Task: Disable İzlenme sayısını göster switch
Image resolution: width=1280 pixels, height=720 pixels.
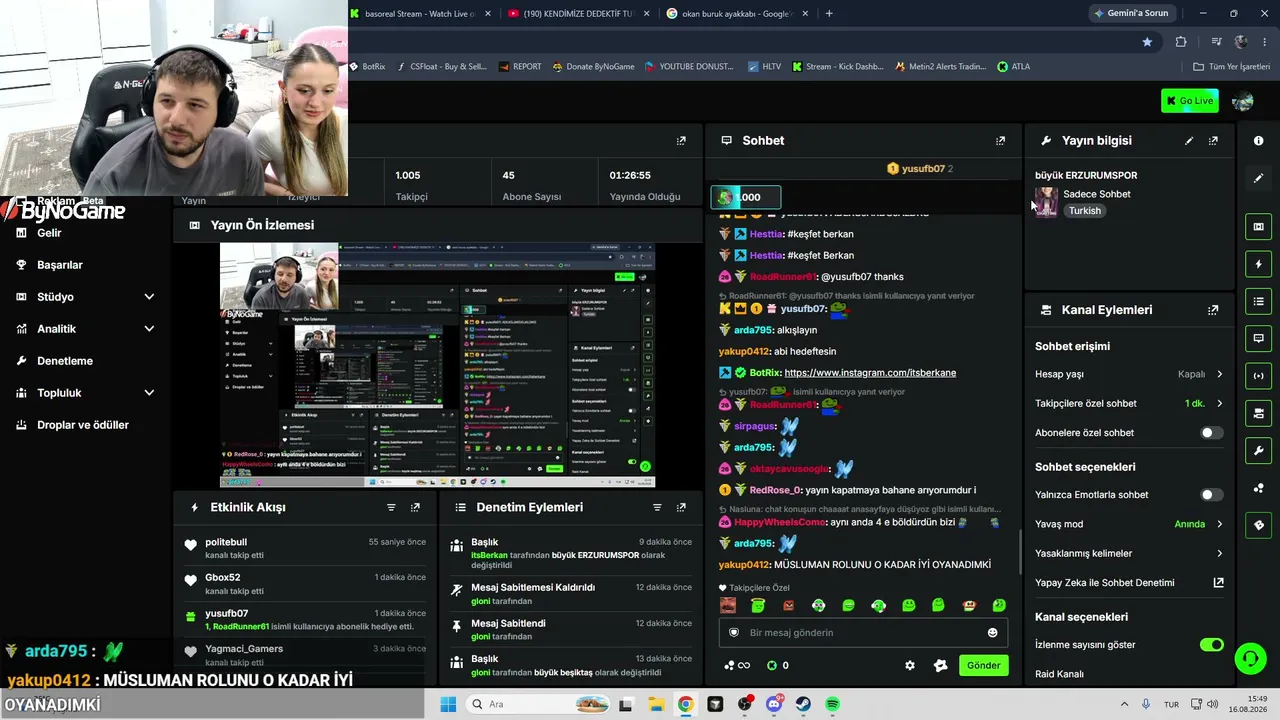Action: [x=1211, y=645]
